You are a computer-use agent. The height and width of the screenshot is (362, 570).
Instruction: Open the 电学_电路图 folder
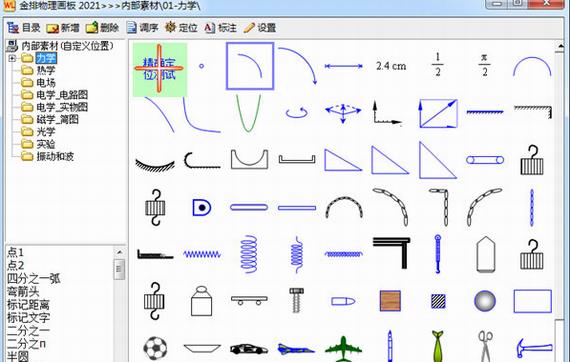coord(62,95)
